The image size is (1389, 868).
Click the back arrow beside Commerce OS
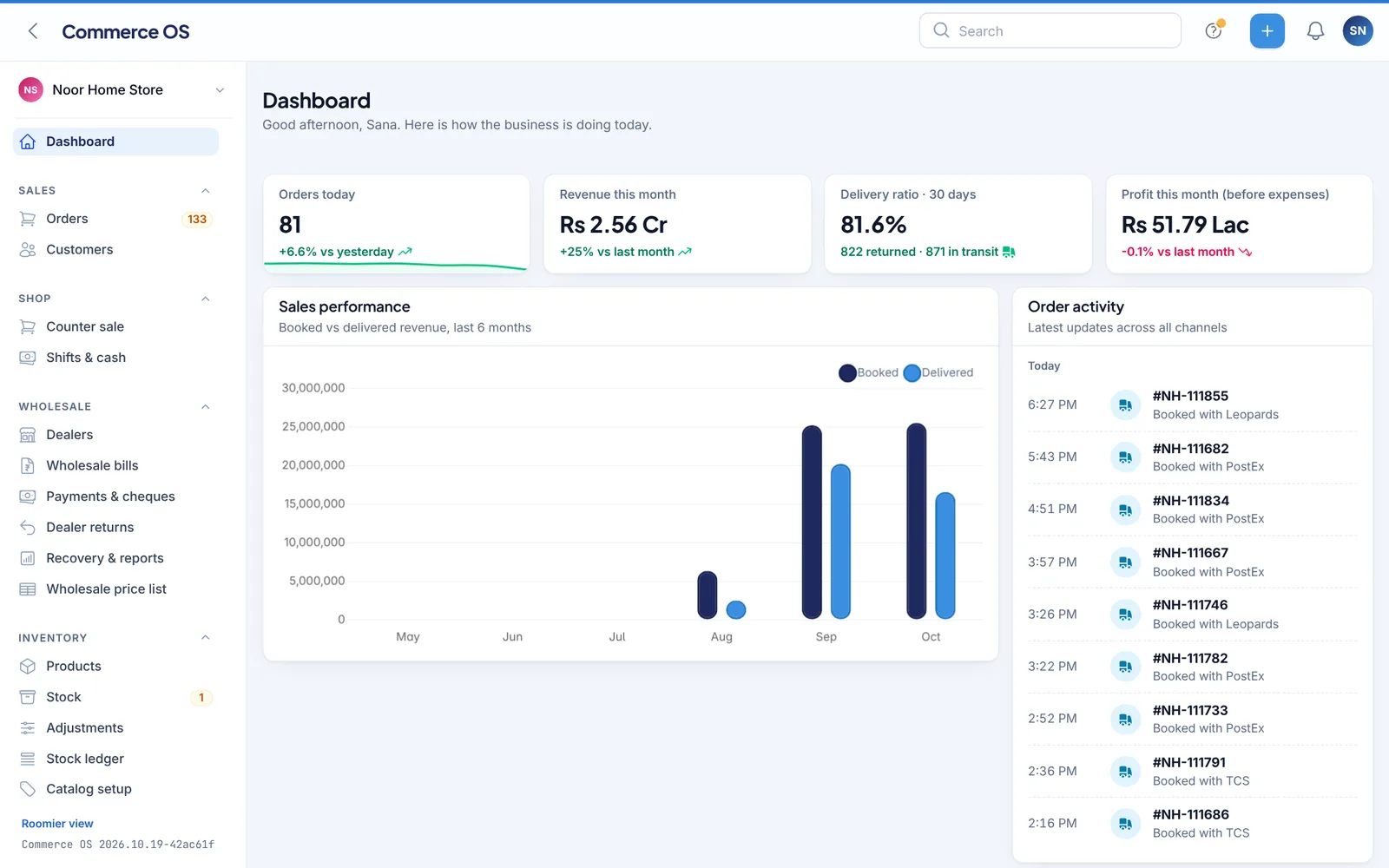[33, 31]
